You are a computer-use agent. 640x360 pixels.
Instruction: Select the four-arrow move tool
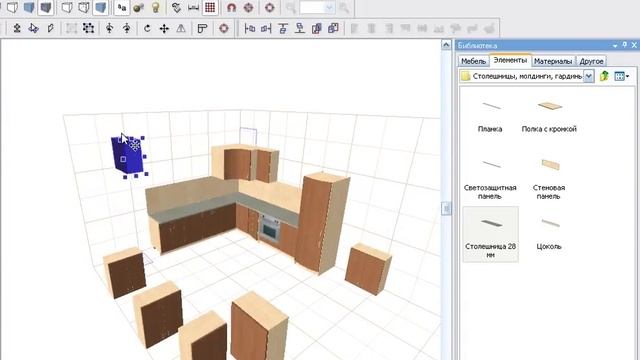click(164, 28)
